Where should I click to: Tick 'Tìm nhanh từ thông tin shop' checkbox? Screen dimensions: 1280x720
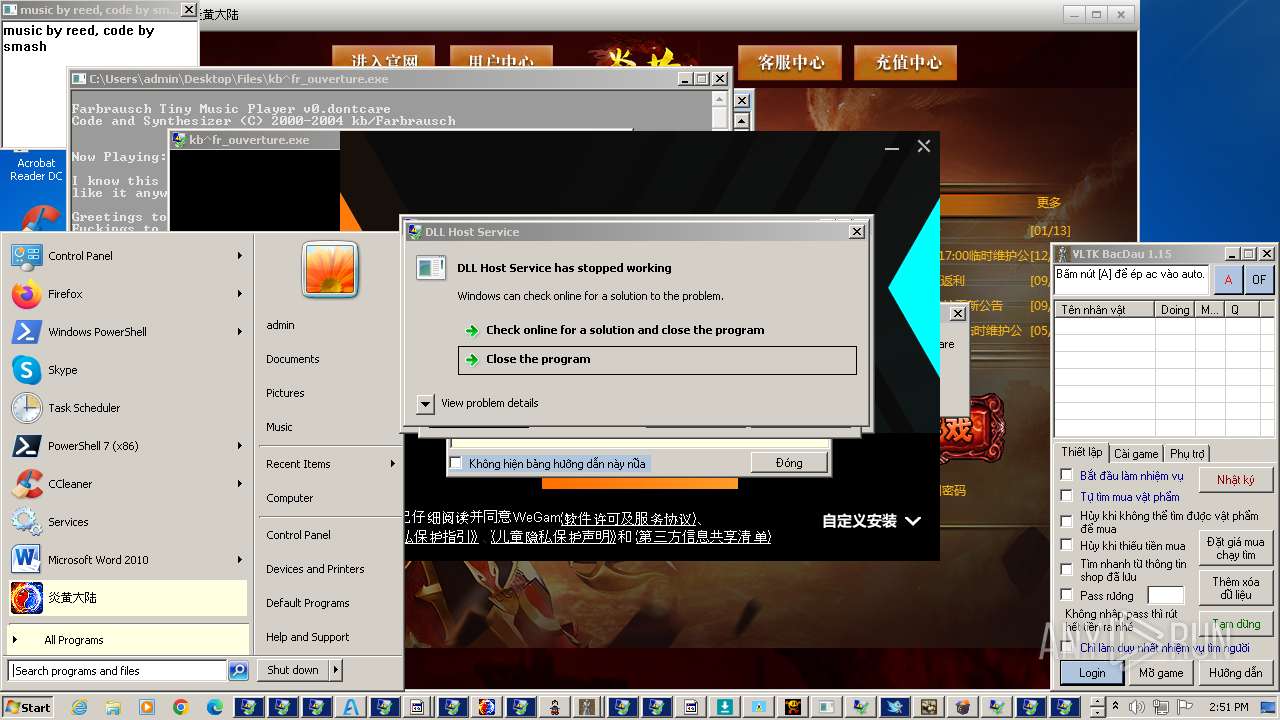click(1067, 568)
